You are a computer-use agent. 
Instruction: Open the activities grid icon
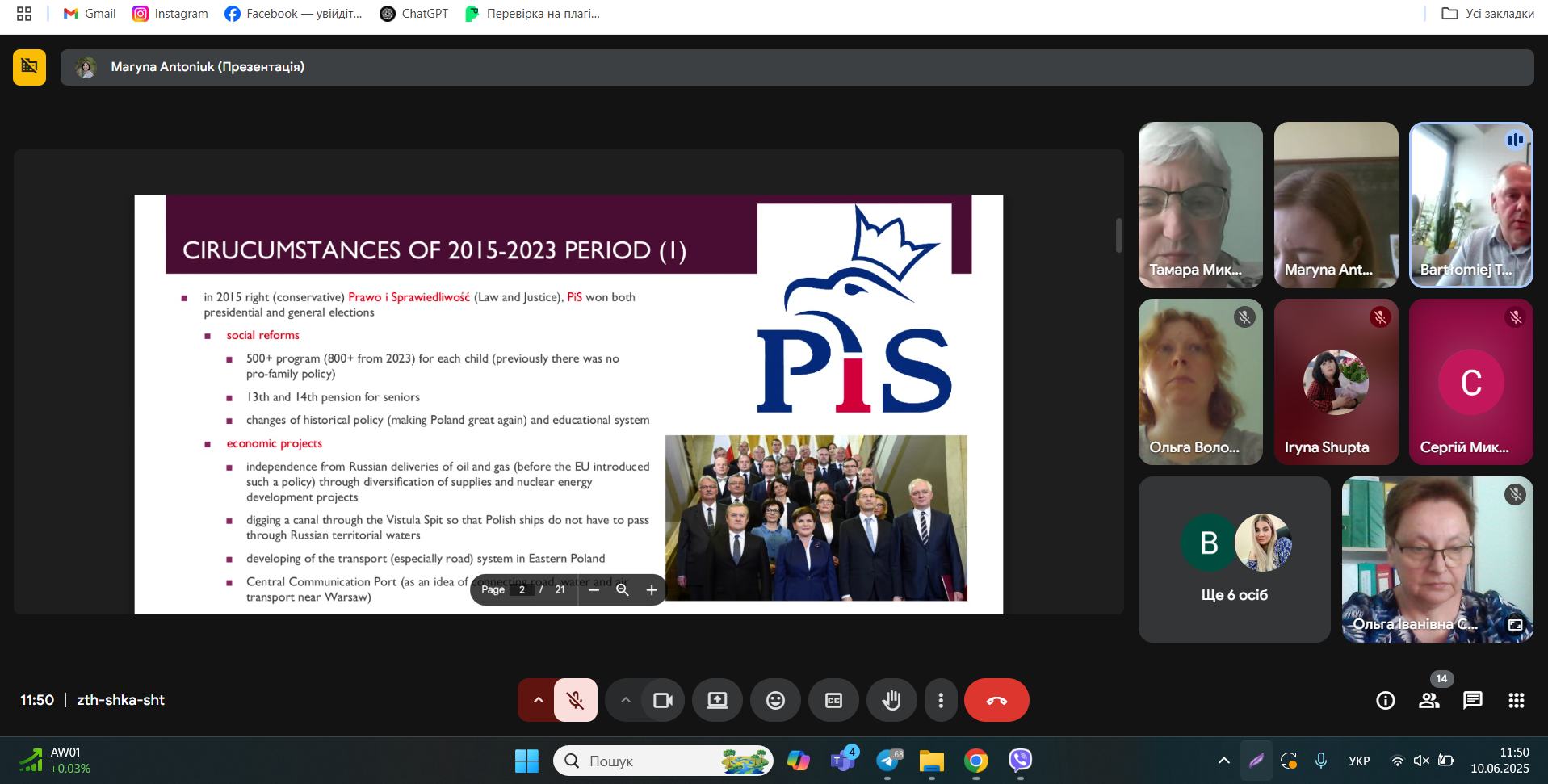pos(1517,701)
